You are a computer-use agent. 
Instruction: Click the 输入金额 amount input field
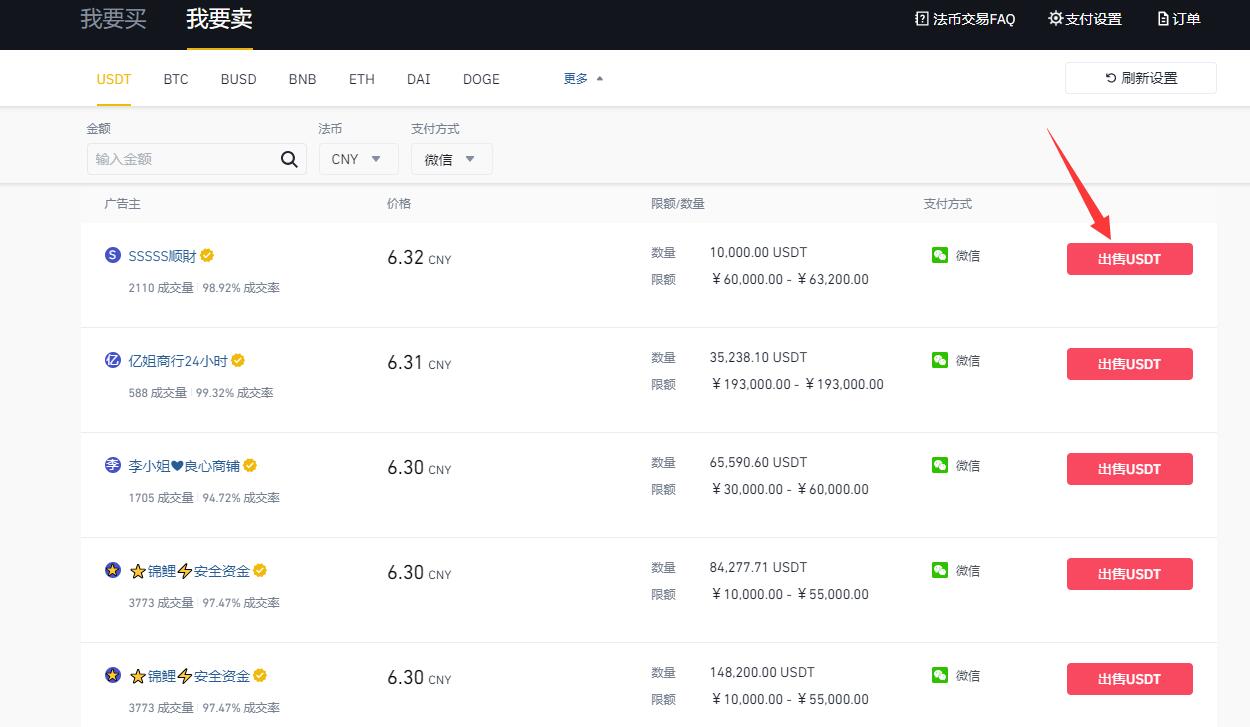tap(180, 159)
